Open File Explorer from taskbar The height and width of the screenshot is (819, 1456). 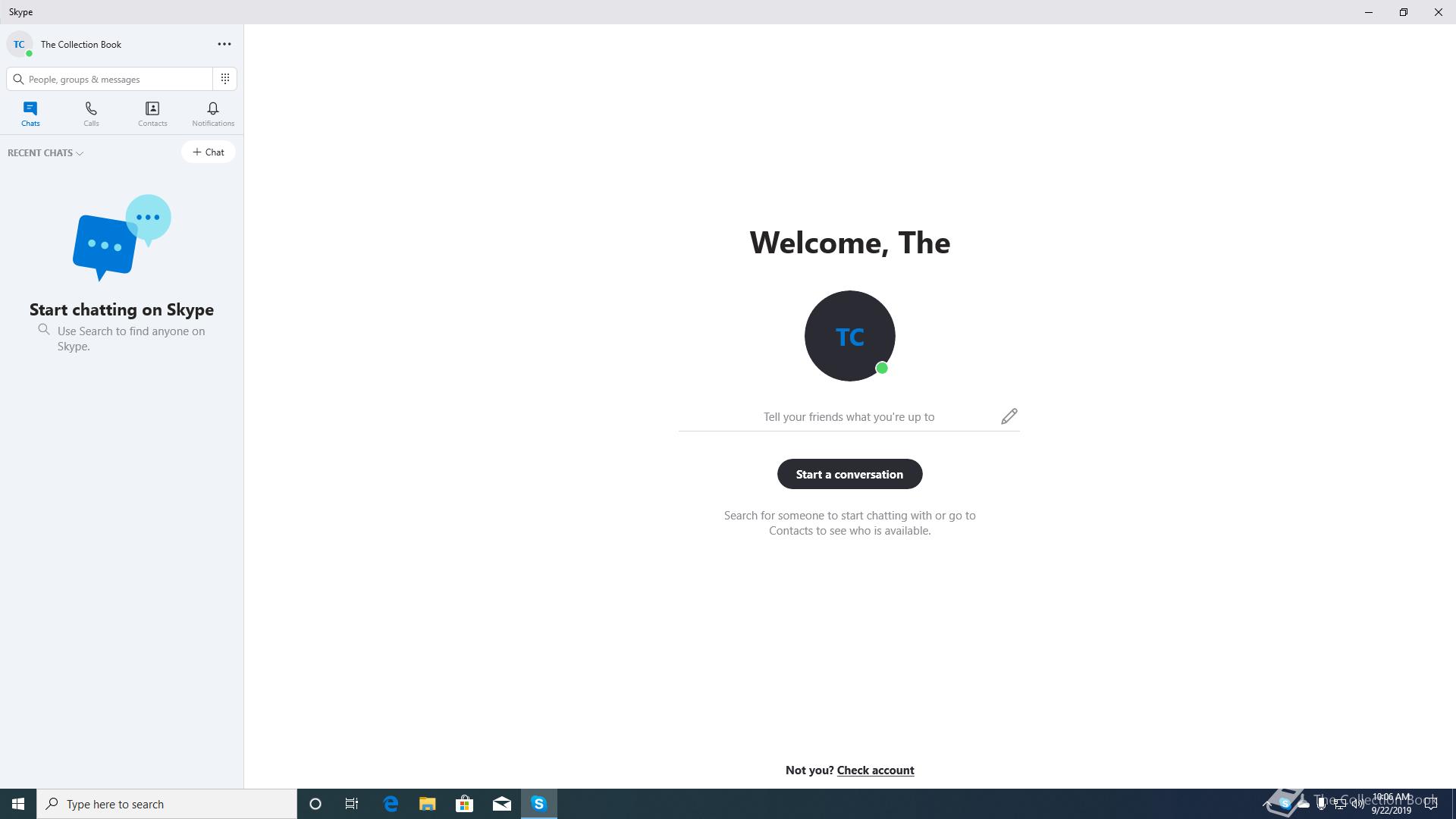point(428,804)
